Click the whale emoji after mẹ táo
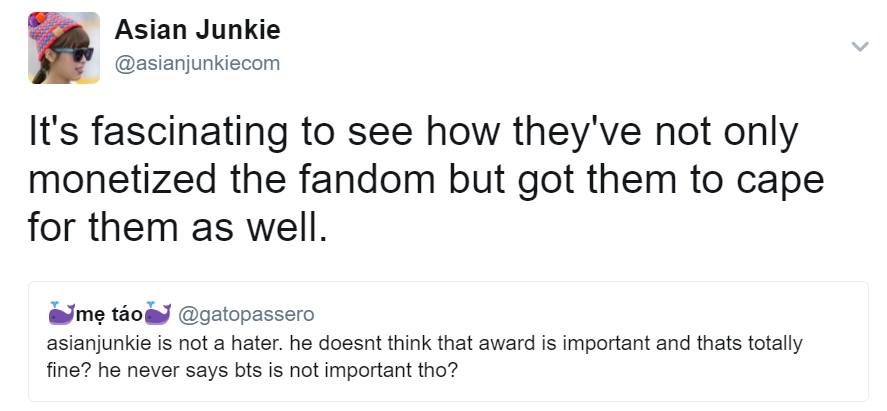The height and width of the screenshot is (411, 887). click(159, 317)
